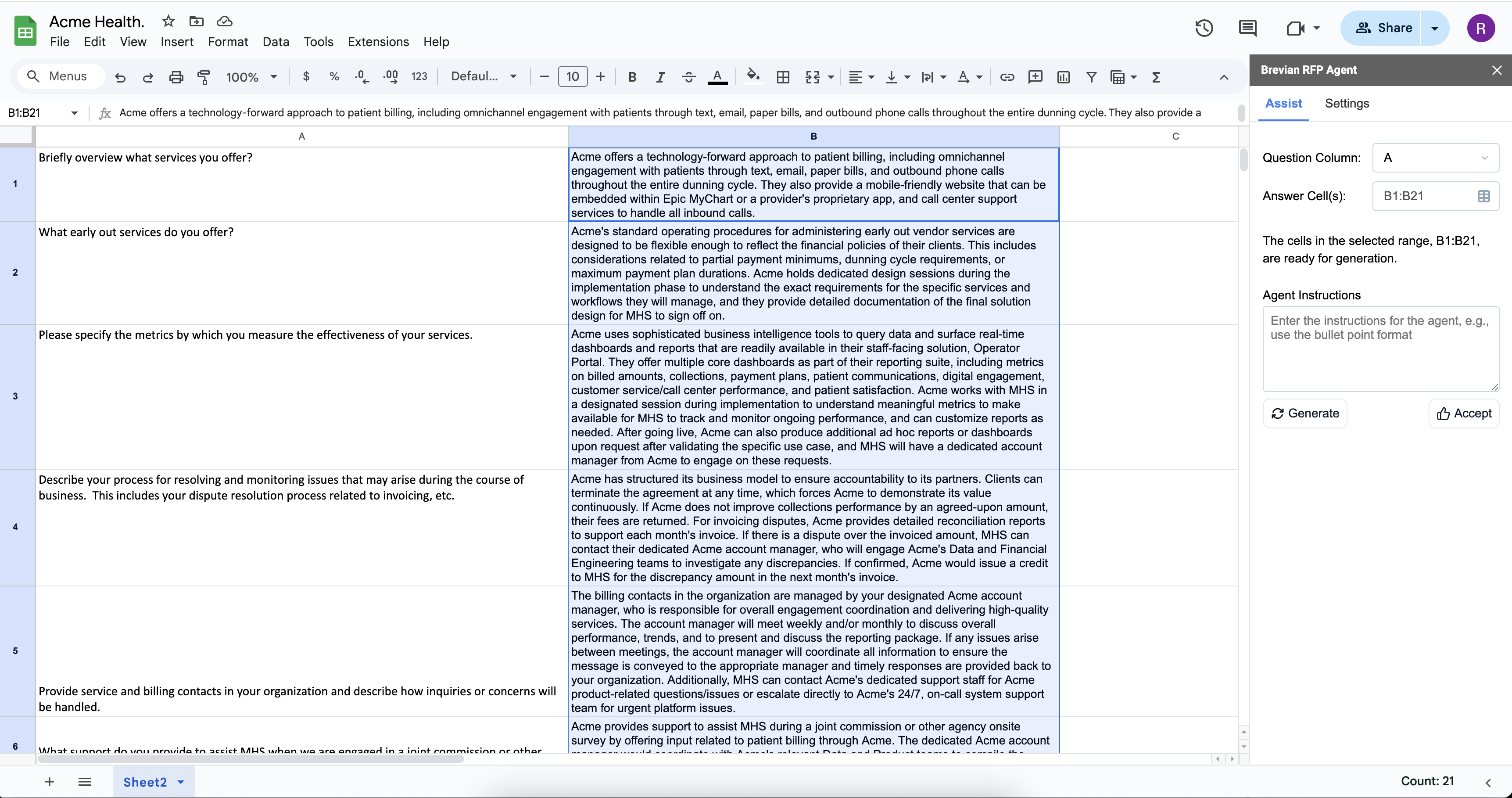Decrease decimal places
The image size is (1512, 798).
[x=362, y=76]
